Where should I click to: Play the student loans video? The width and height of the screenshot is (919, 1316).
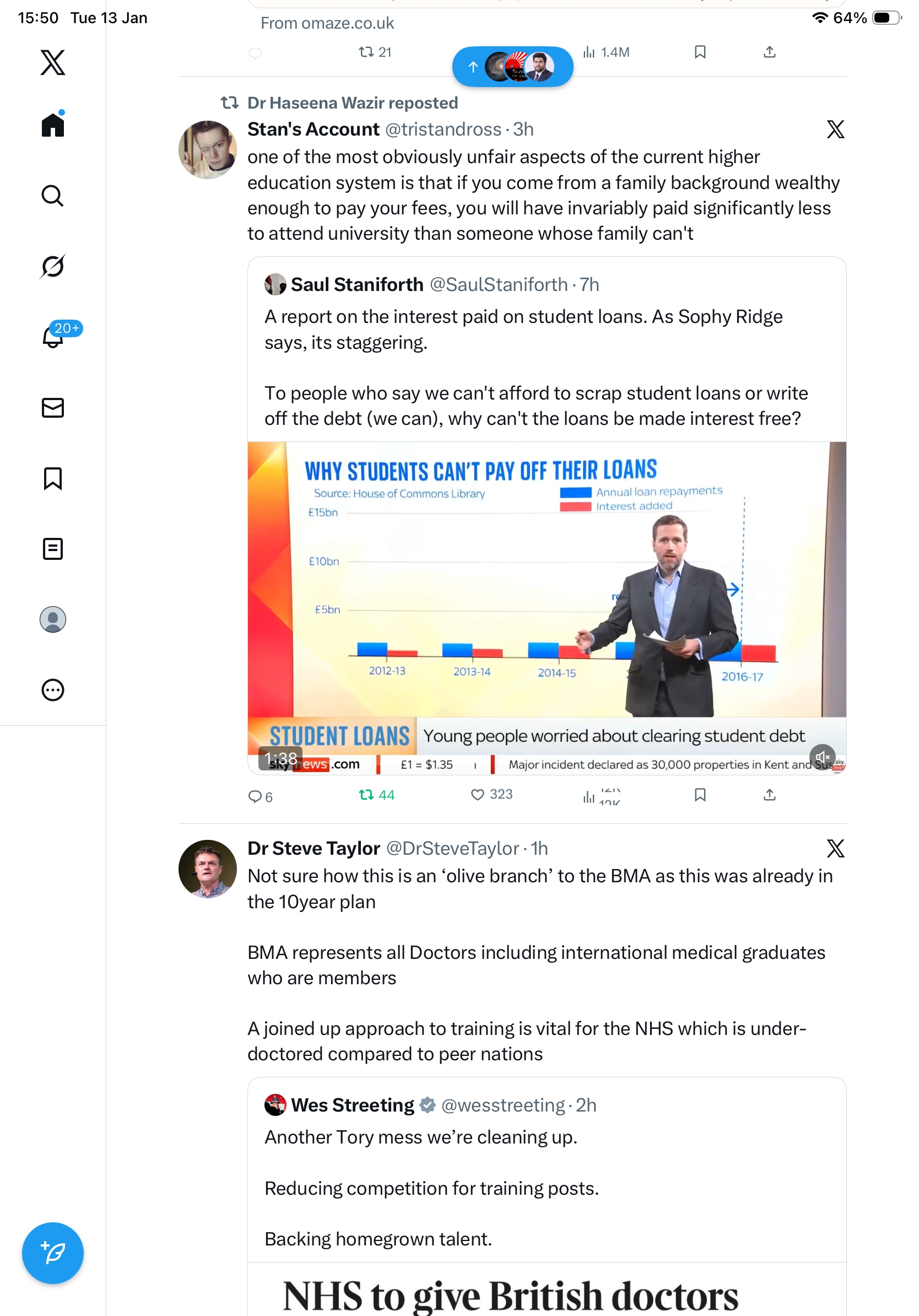click(x=547, y=607)
